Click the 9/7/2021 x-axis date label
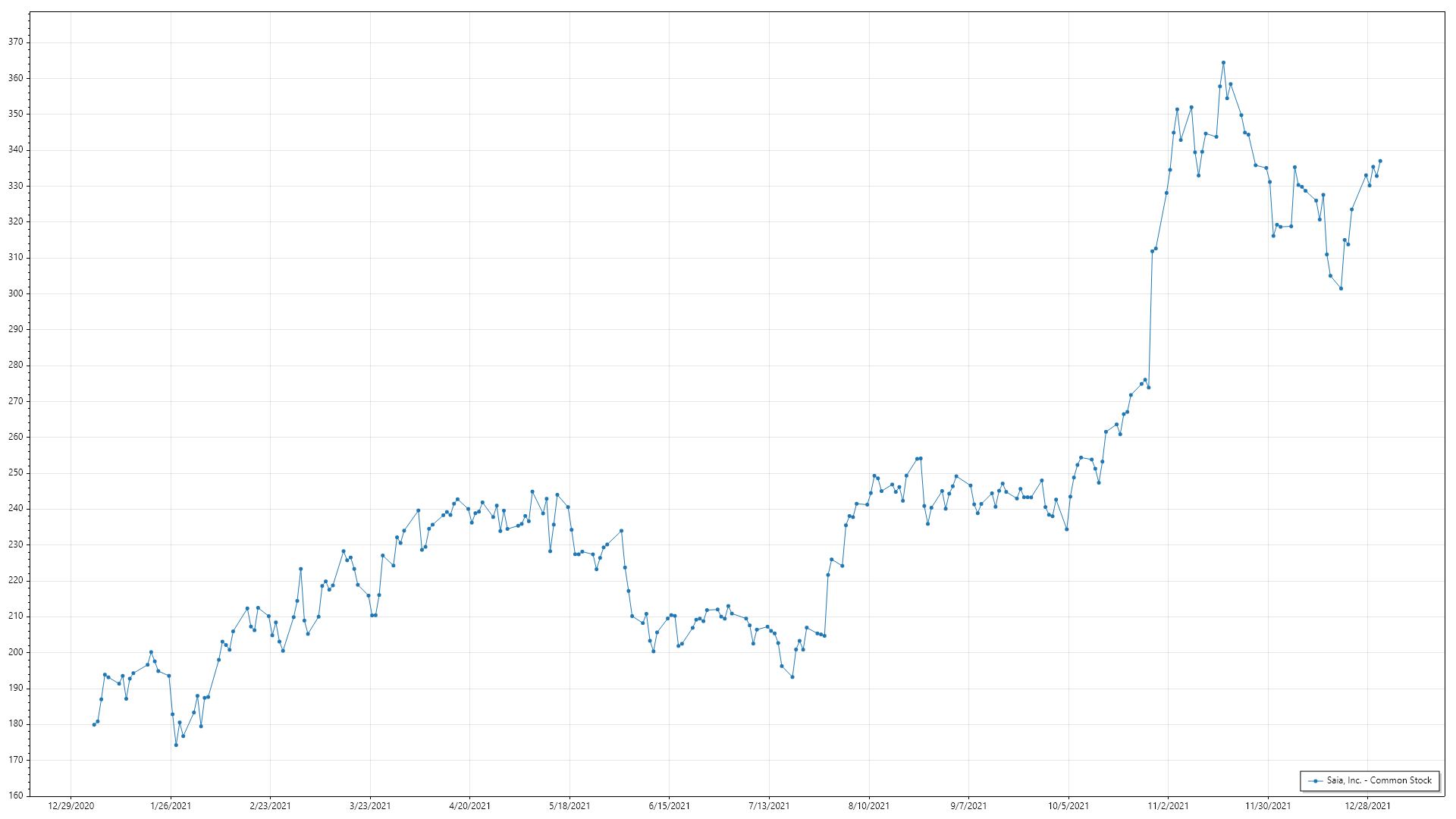 click(x=968, y=806)
